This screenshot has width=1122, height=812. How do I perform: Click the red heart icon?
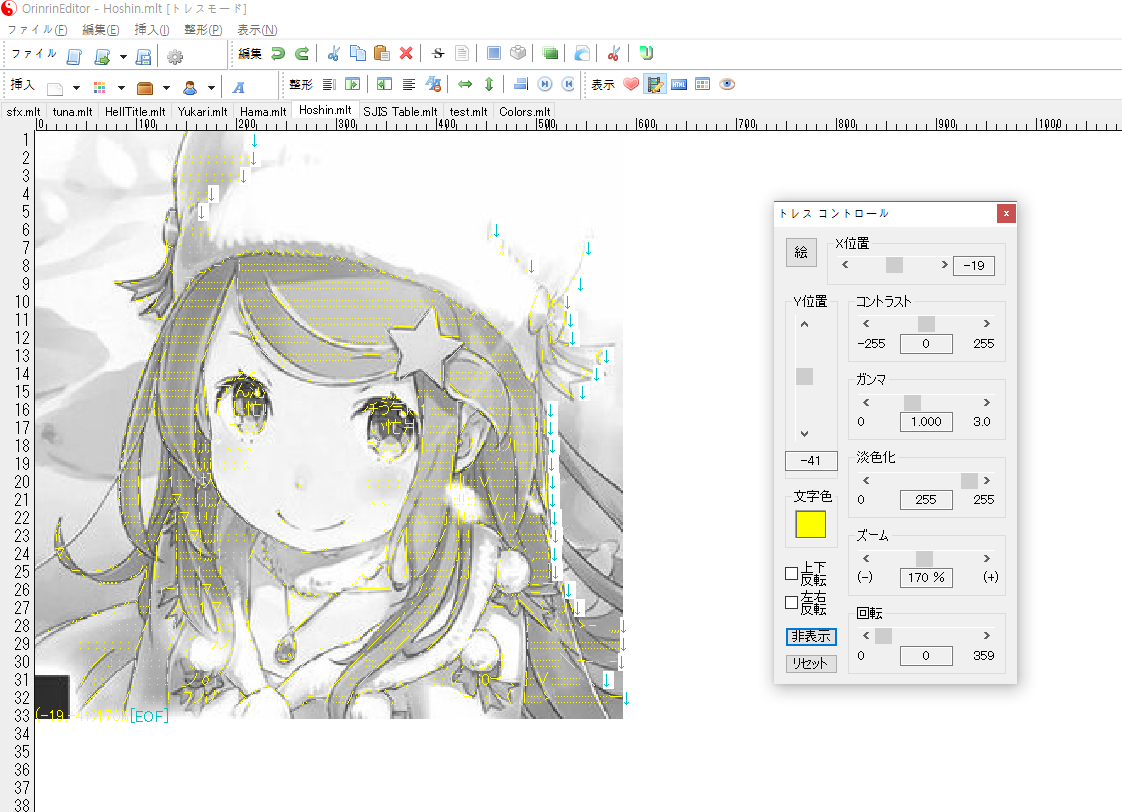631,85
